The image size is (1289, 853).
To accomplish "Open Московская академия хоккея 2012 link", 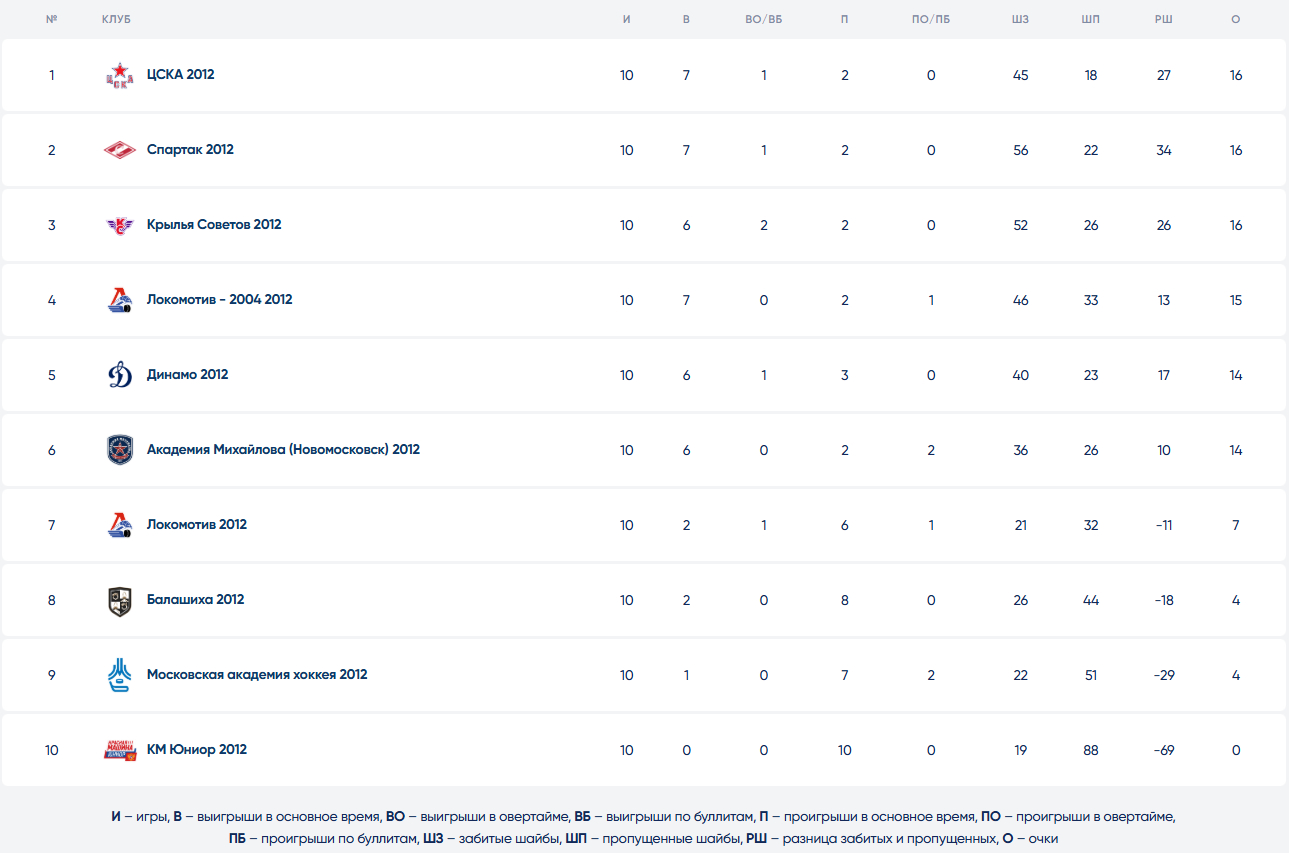I will (257, 675).
